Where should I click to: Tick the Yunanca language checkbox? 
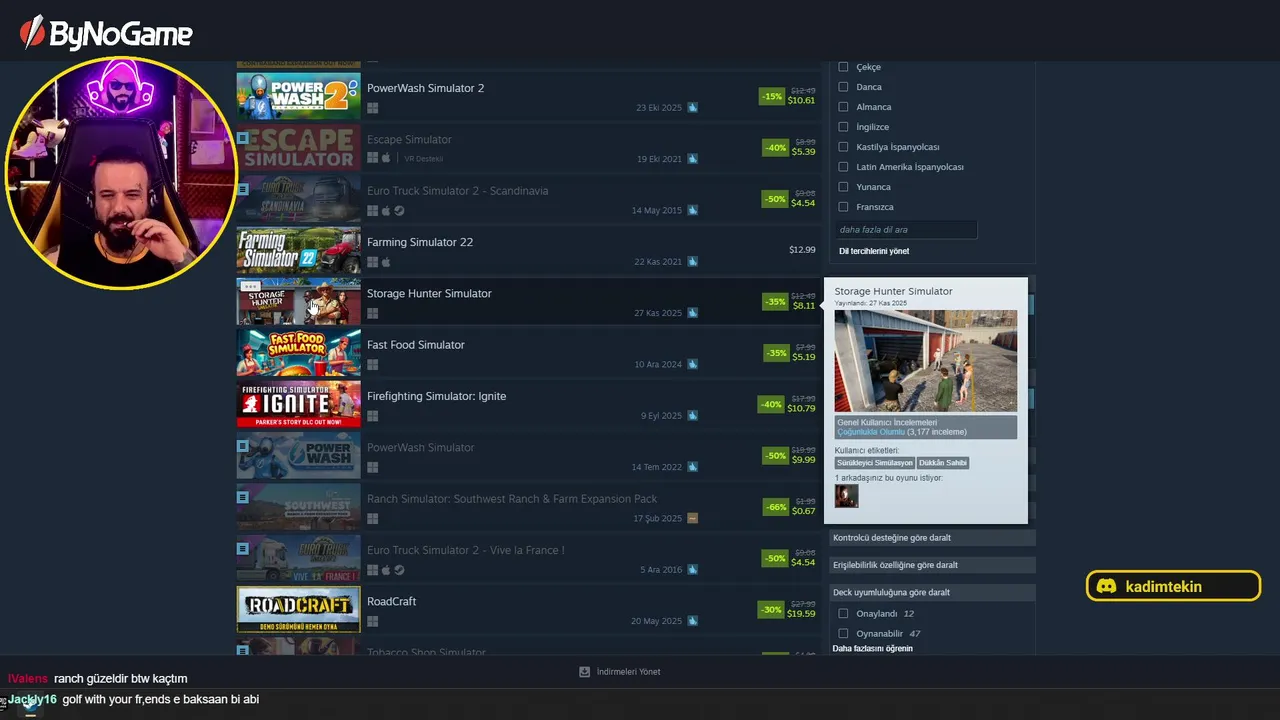click(x=843, y=187)
